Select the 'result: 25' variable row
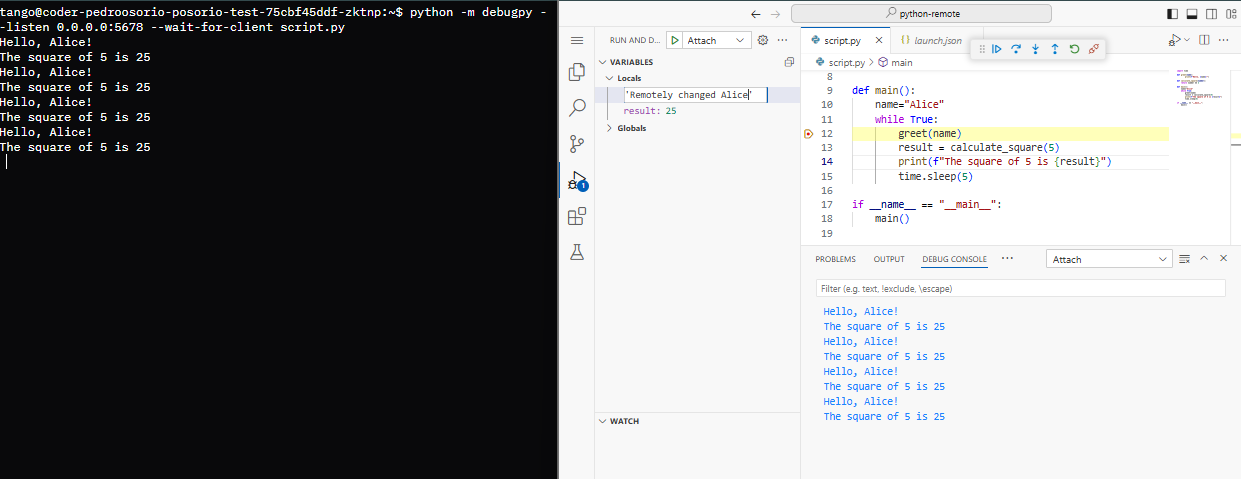 [697, 111]
